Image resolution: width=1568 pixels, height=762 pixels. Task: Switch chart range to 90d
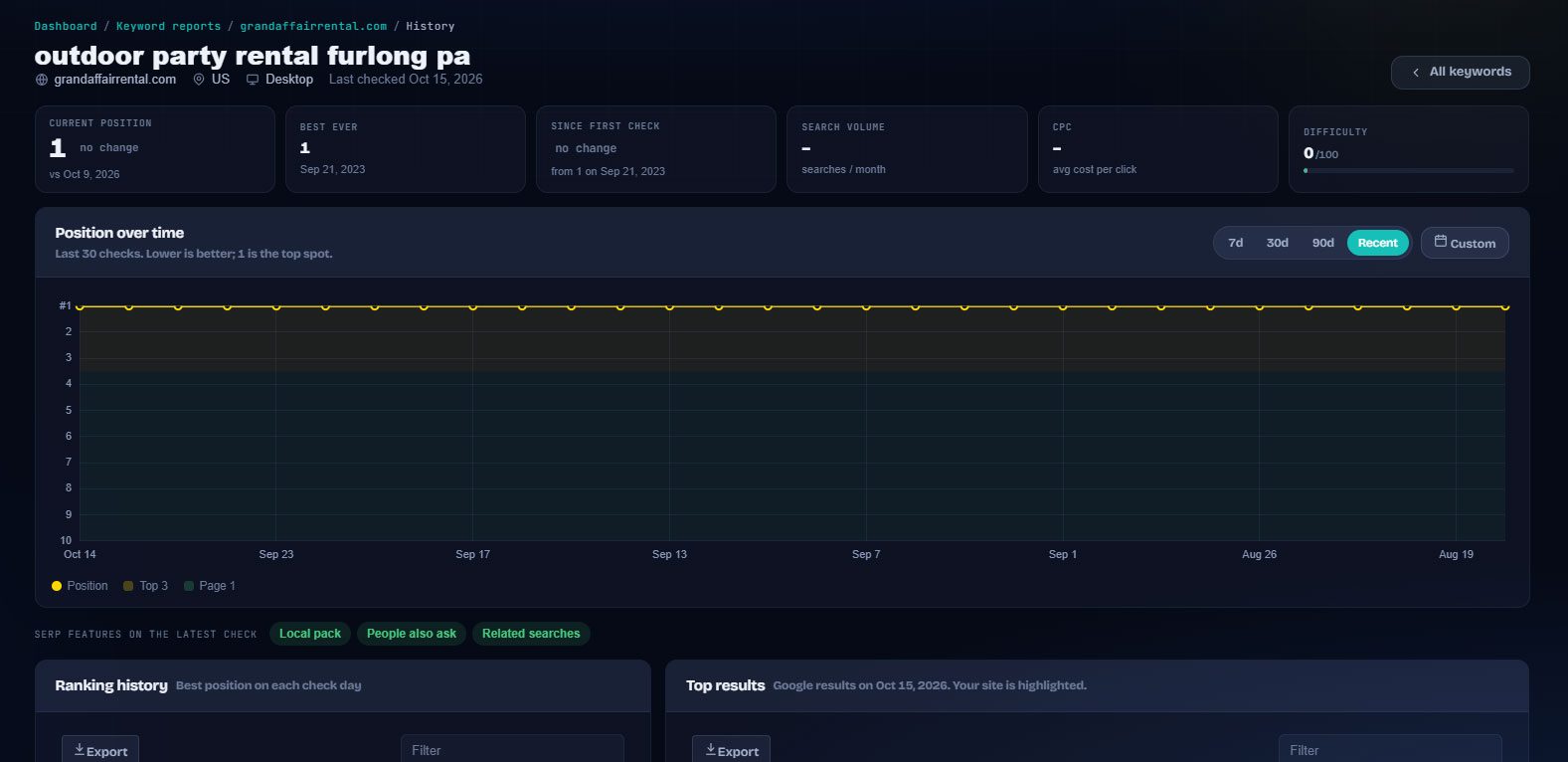pyautogui.click(x=1322, y=243)
